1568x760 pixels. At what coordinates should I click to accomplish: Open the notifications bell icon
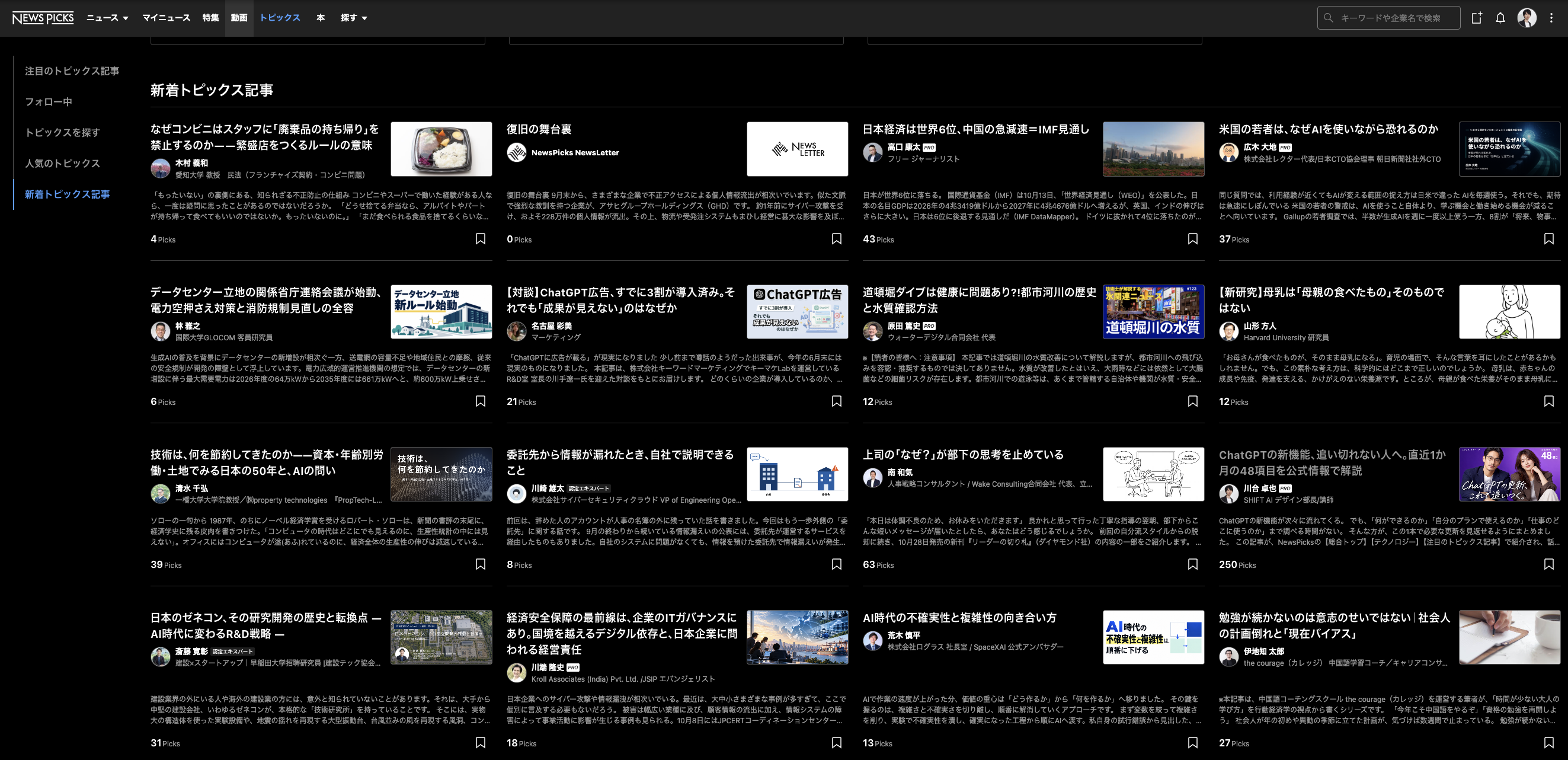pos(1500,18)
